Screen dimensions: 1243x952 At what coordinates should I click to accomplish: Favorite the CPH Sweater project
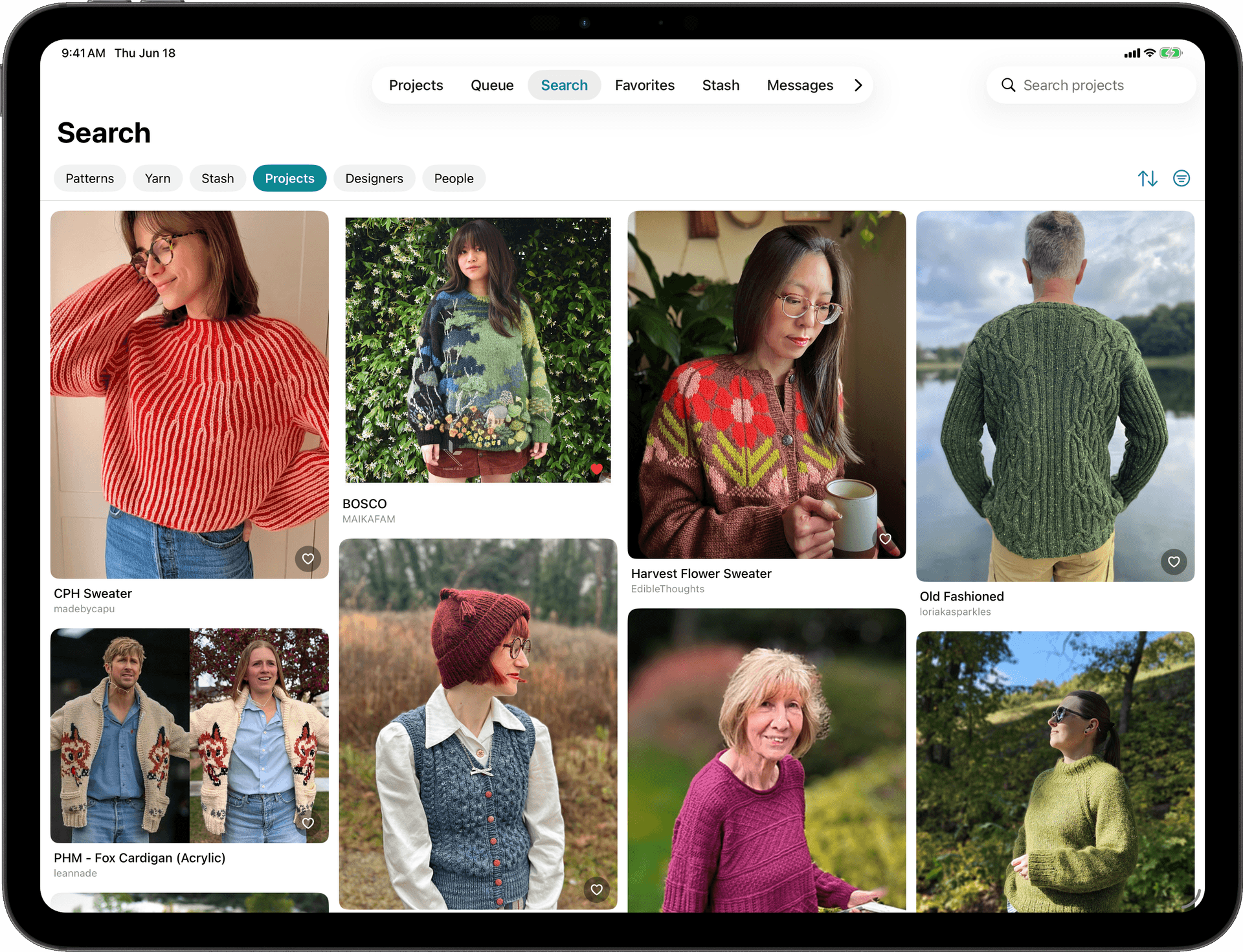[308, 559]
